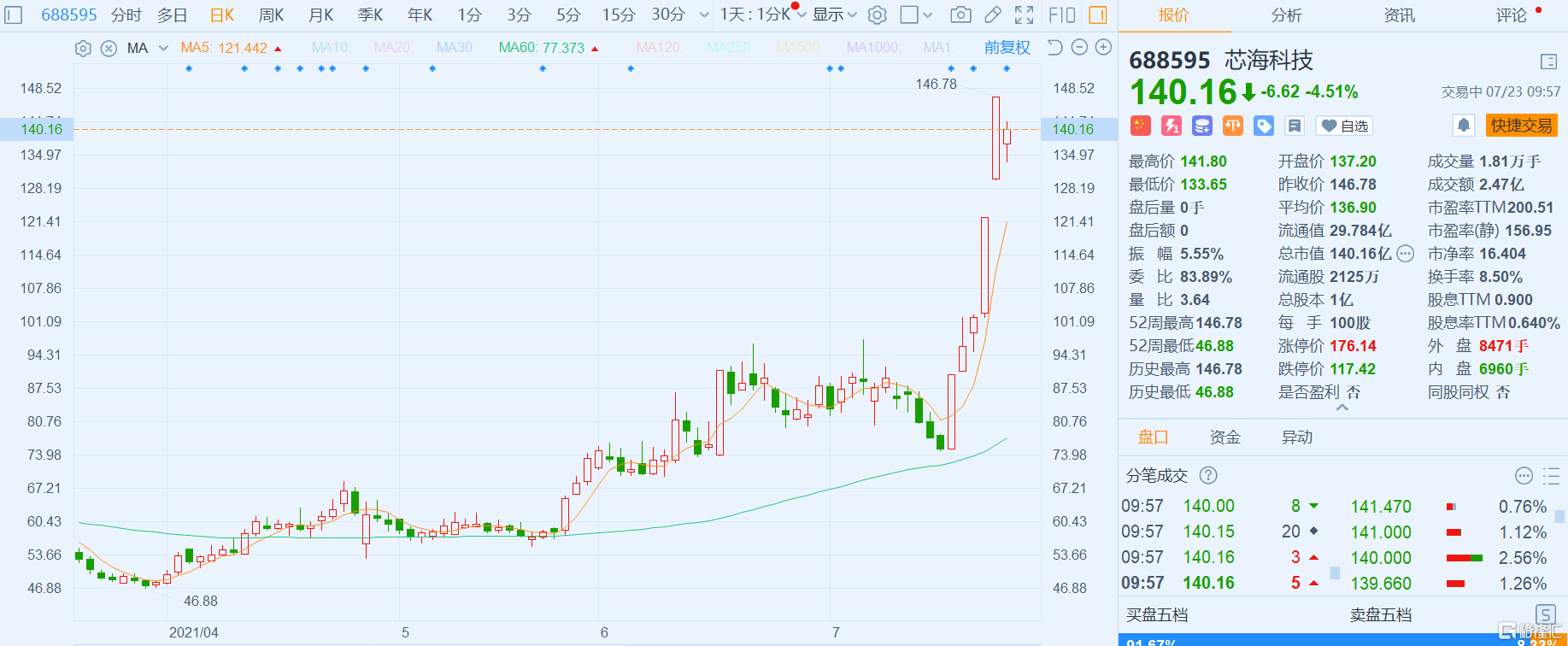The width and height of the screenshot is (1568, 646).
Task: Toggle MA60 moving average line
Action: click(x=542, y=48)
